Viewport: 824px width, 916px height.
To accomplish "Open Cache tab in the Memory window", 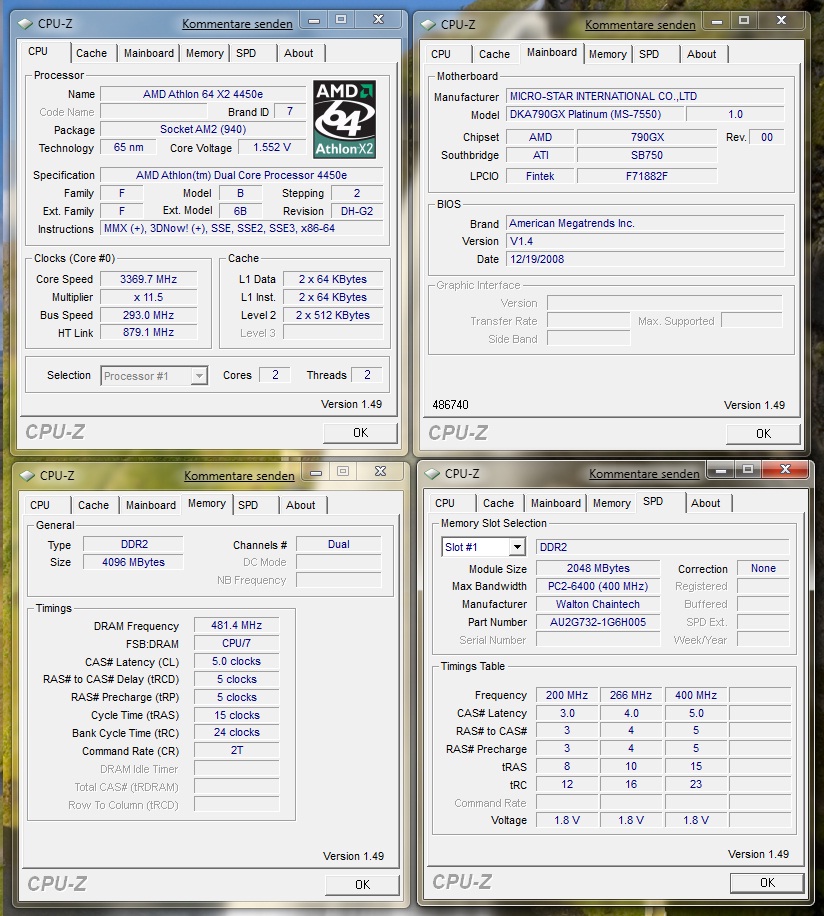I will (93, 505).
